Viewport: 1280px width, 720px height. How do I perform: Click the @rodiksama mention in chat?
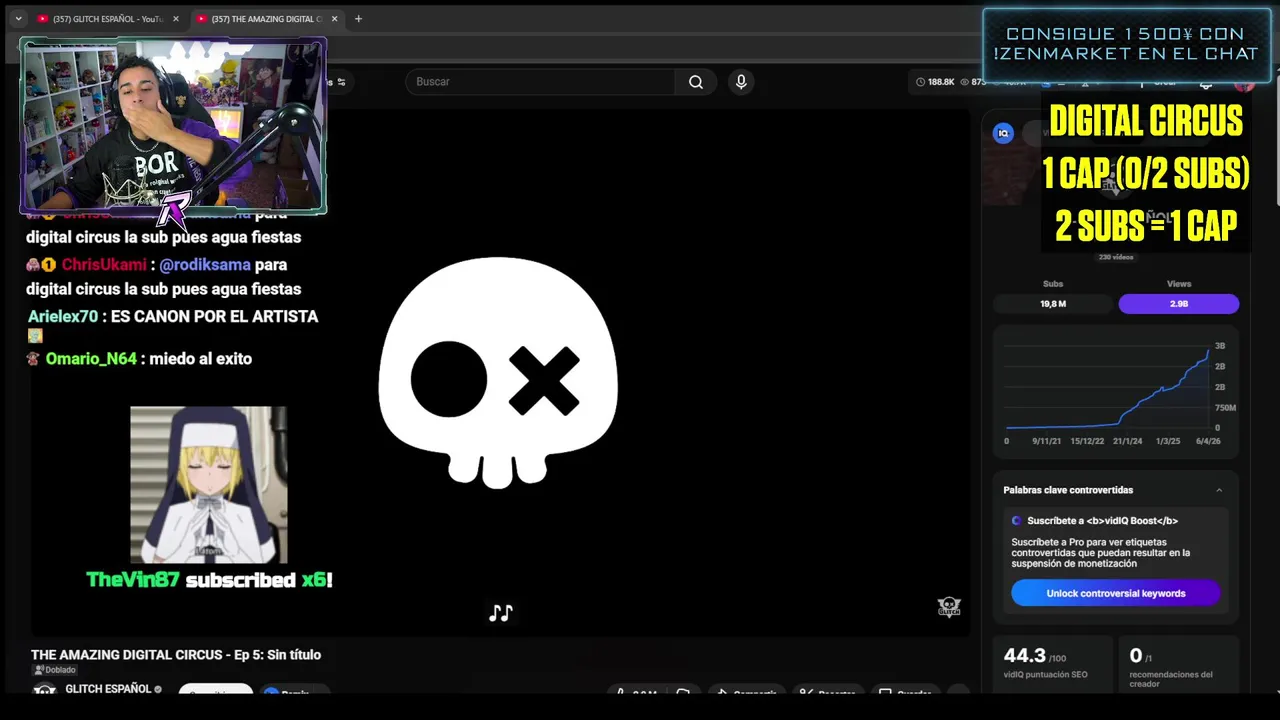coord(205,265)
